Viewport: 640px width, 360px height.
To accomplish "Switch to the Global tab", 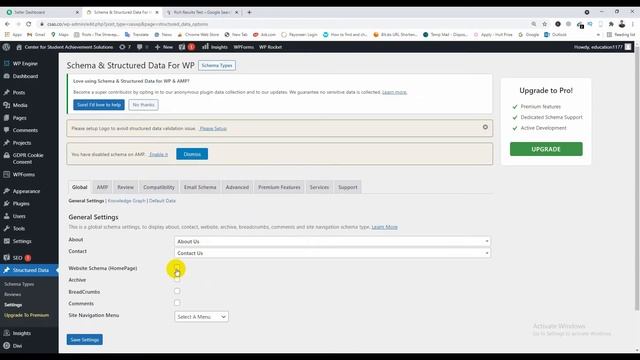I will (80, 187).
